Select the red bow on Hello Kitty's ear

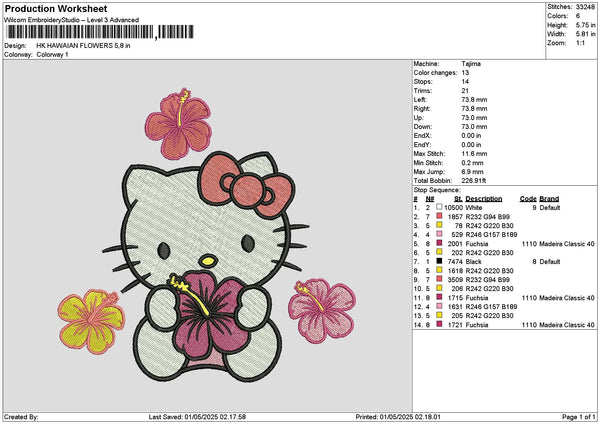247,186
